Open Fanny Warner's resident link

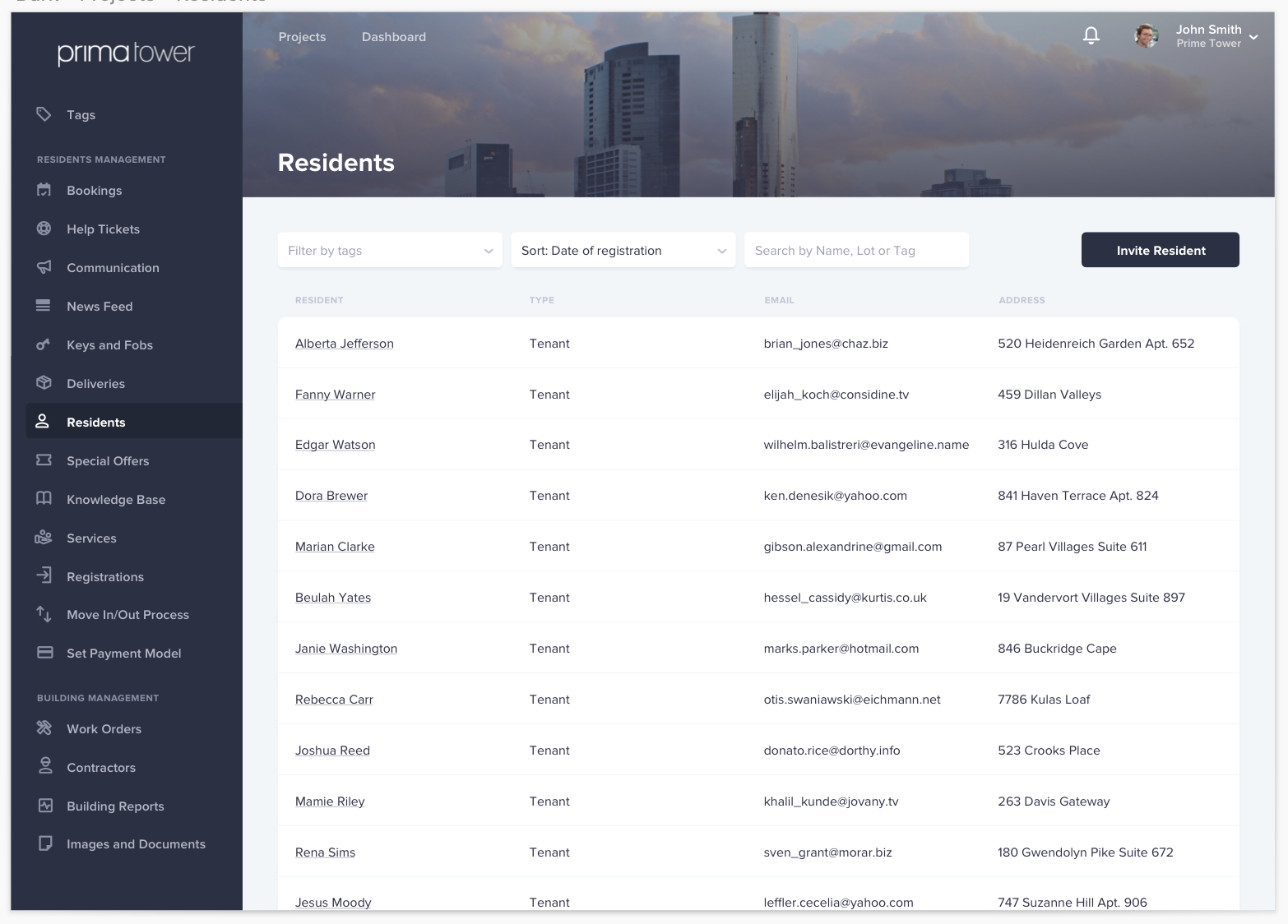pyautogui.click(x=335, y=395)
